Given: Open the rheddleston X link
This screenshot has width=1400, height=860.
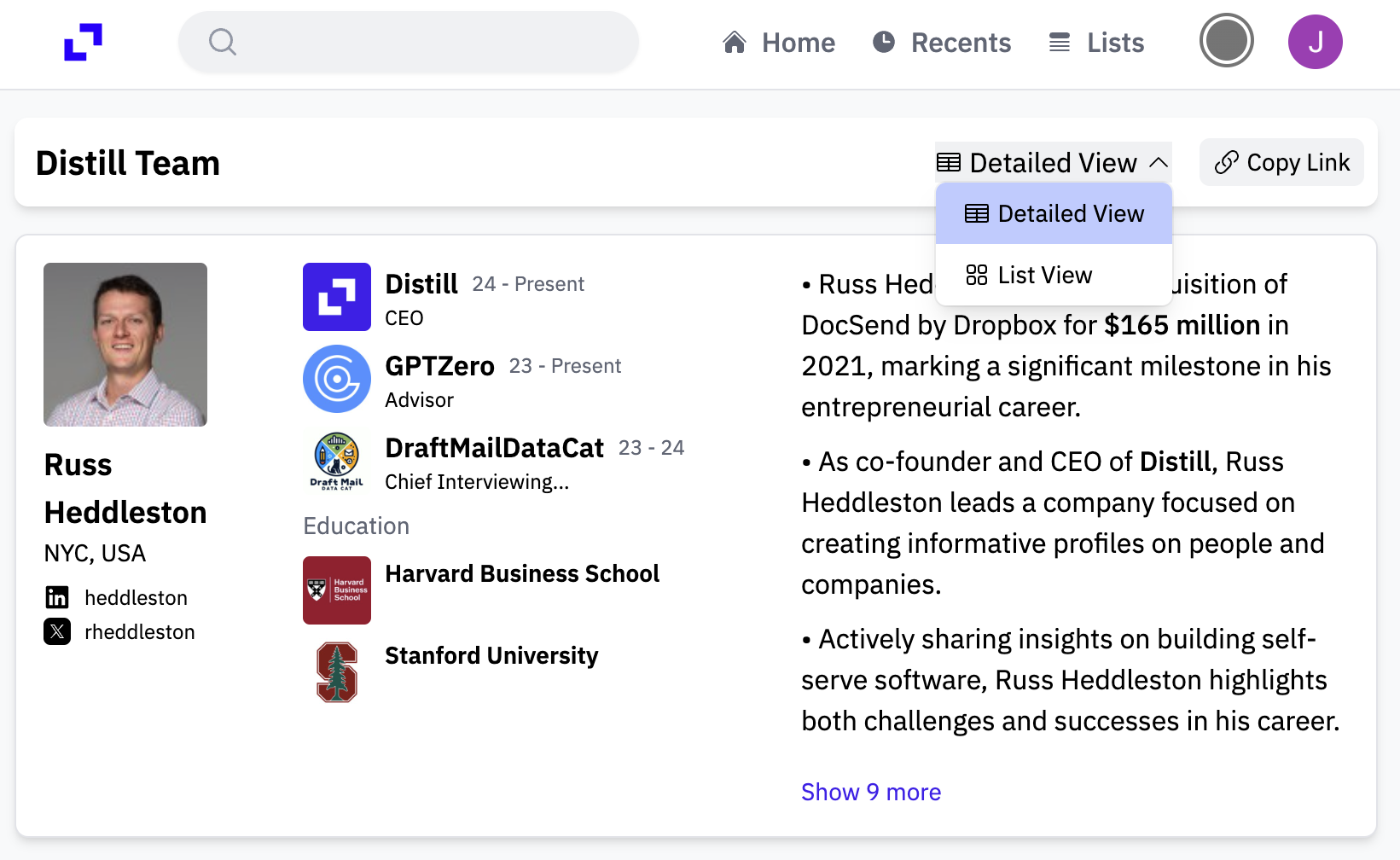Looking at the screenshot, I should click(140, 632).
